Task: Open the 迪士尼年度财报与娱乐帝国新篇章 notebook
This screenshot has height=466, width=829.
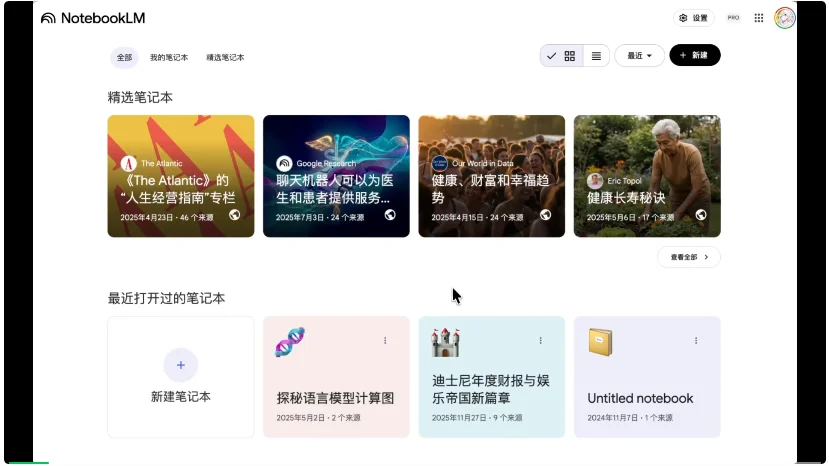Action: [492, 377]
